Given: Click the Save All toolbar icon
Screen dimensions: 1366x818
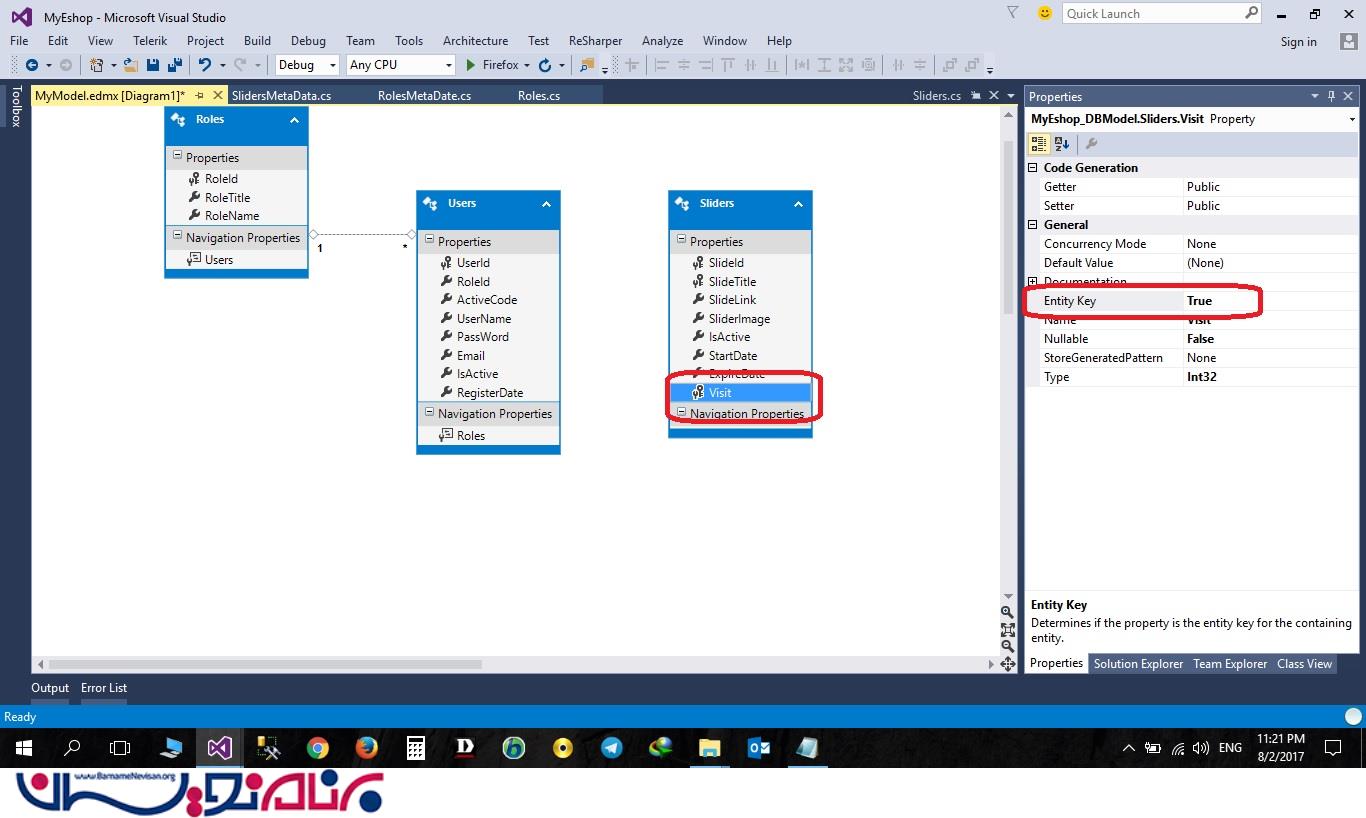Looking at the screenshot, I should click(175, 65).
